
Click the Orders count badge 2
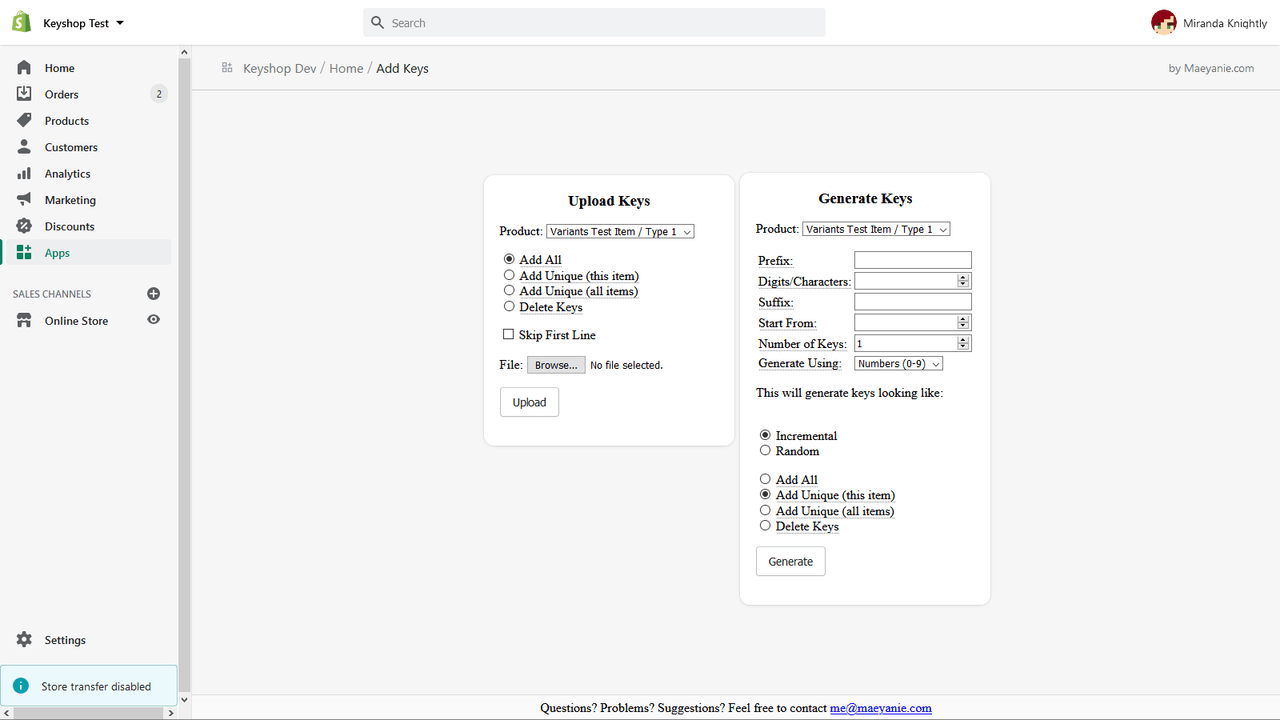[158, 94]
